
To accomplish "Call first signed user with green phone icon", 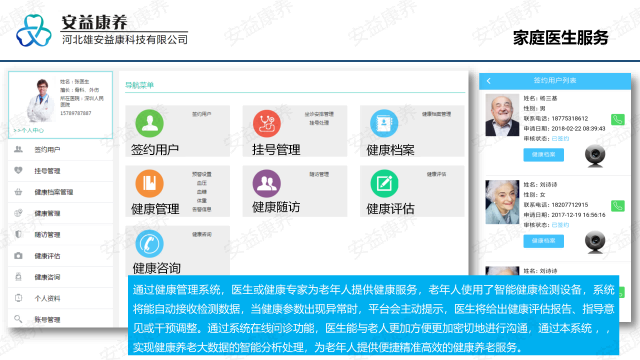I will pos(618,120).
